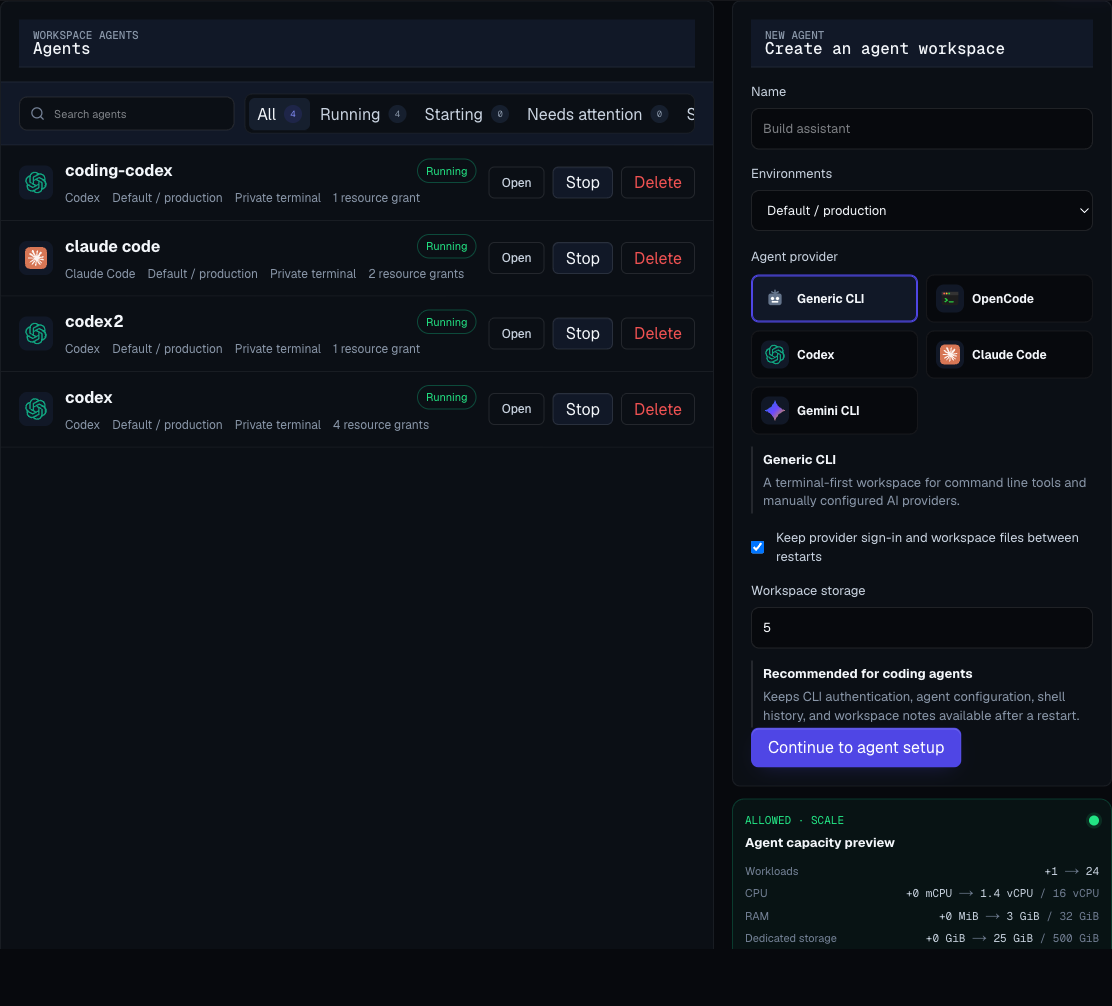The height and width of the screenshot is (1006, 1112).
Task: Pick Gemini CLI as agent provider
Action: tap(834, 410)
